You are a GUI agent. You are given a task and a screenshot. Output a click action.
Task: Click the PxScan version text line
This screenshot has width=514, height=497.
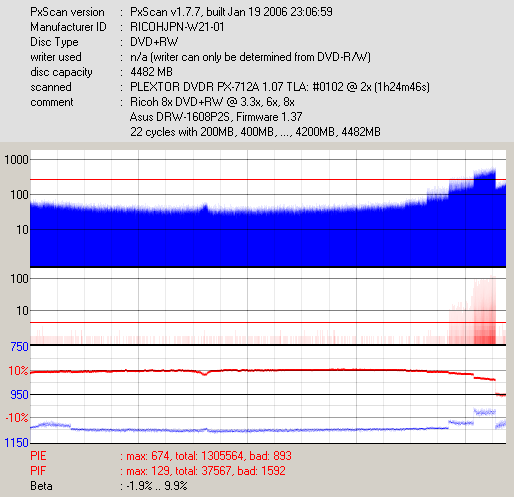pyautogui.click(x=181, y=12)
